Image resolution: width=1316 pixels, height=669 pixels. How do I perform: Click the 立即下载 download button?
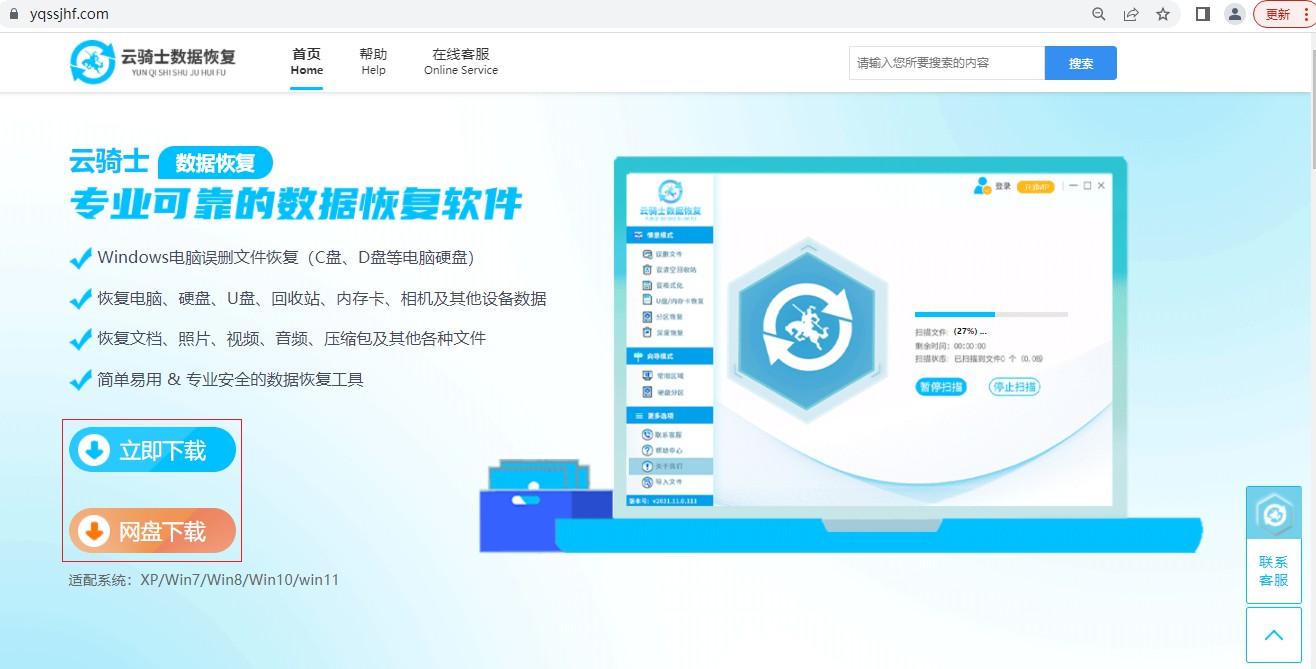pyautogui.click(x=152, y=450)
